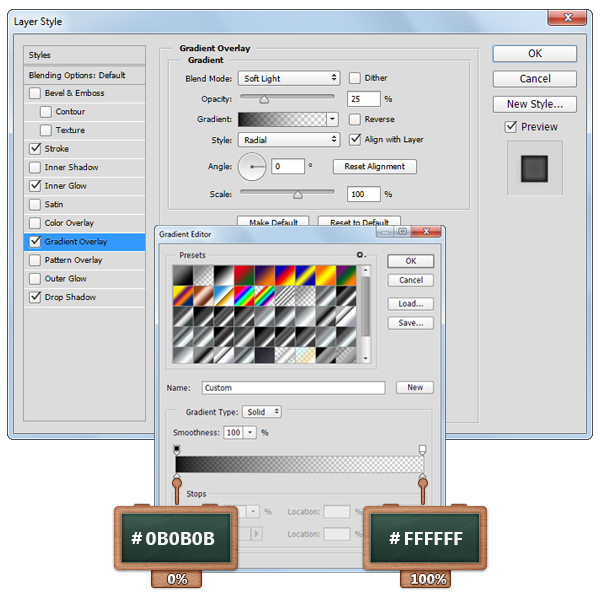Select the black opacity stop above the gradient bar
The image size is (600, 600).
pos(178,450)
